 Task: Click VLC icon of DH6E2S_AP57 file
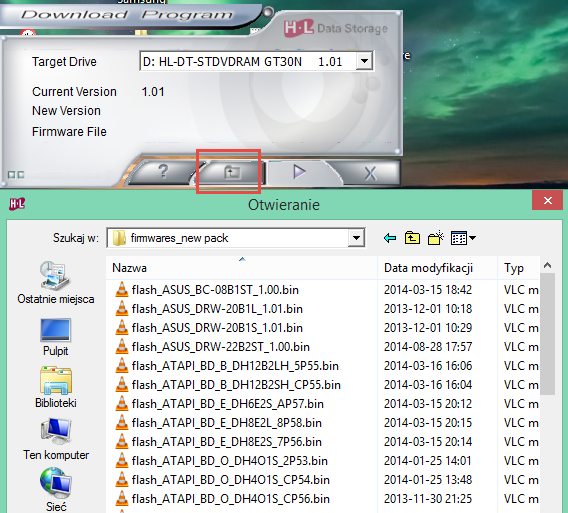coord(122,404)
